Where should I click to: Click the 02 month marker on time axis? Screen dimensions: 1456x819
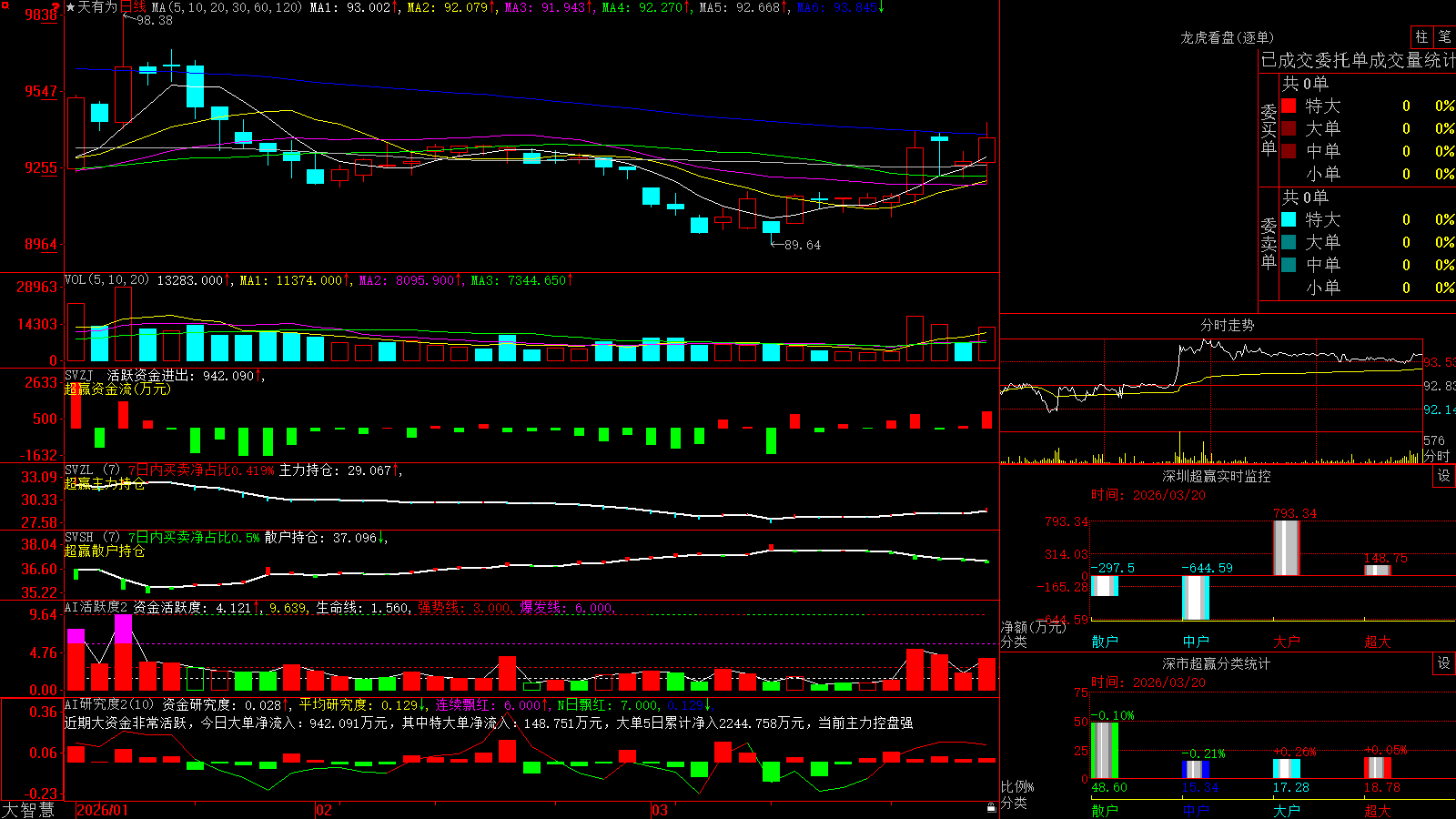(x=324, y=810)
